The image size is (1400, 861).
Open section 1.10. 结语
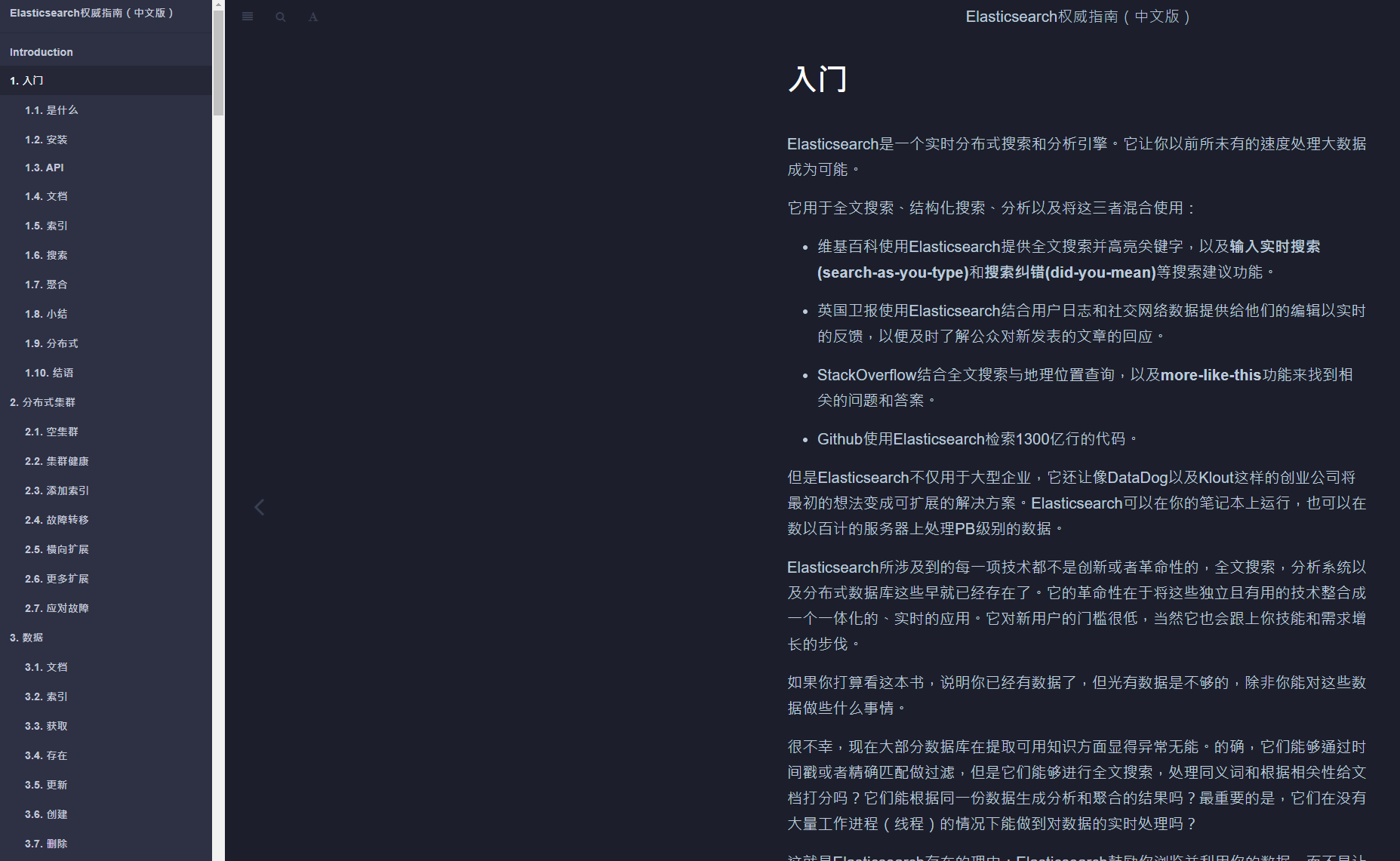106,373
